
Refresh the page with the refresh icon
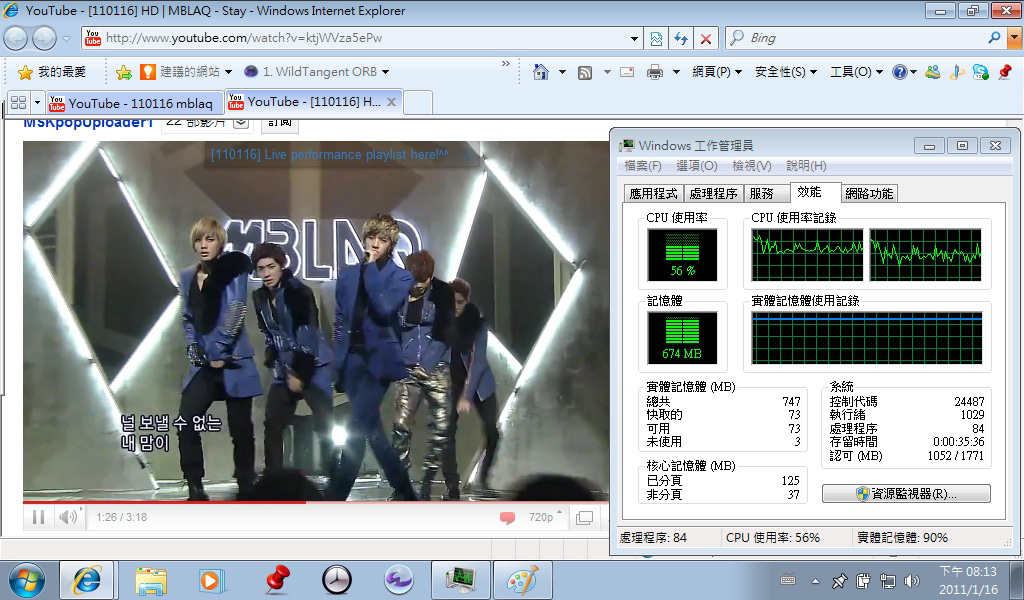[681, 39]
